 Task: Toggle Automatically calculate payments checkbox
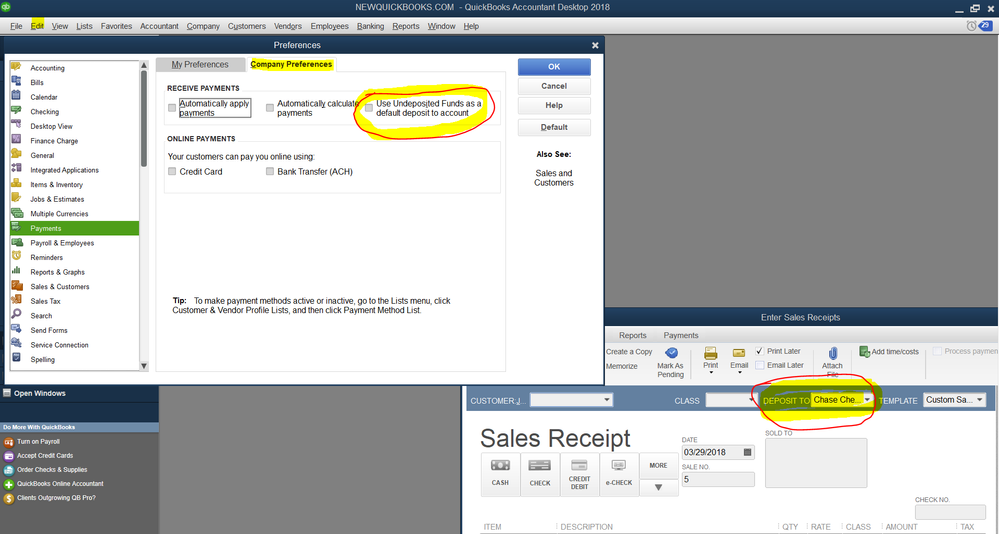tap(270, 108)
